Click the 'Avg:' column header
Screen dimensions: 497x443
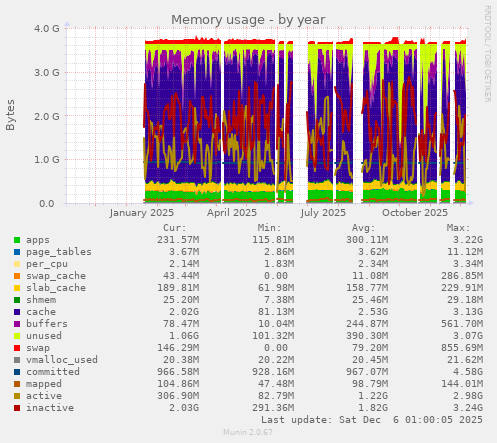[364, 228]
